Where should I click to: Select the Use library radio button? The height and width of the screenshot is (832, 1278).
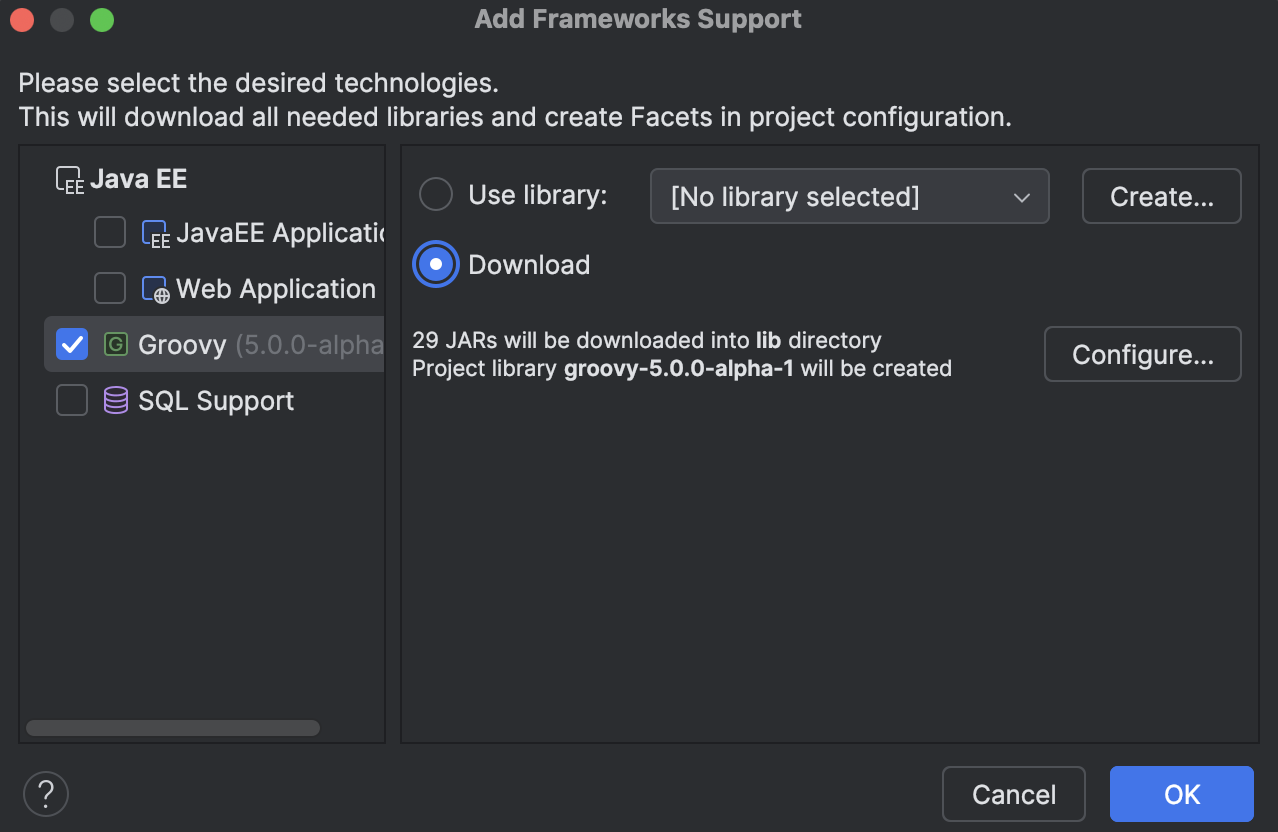click(x=435, y=194)
